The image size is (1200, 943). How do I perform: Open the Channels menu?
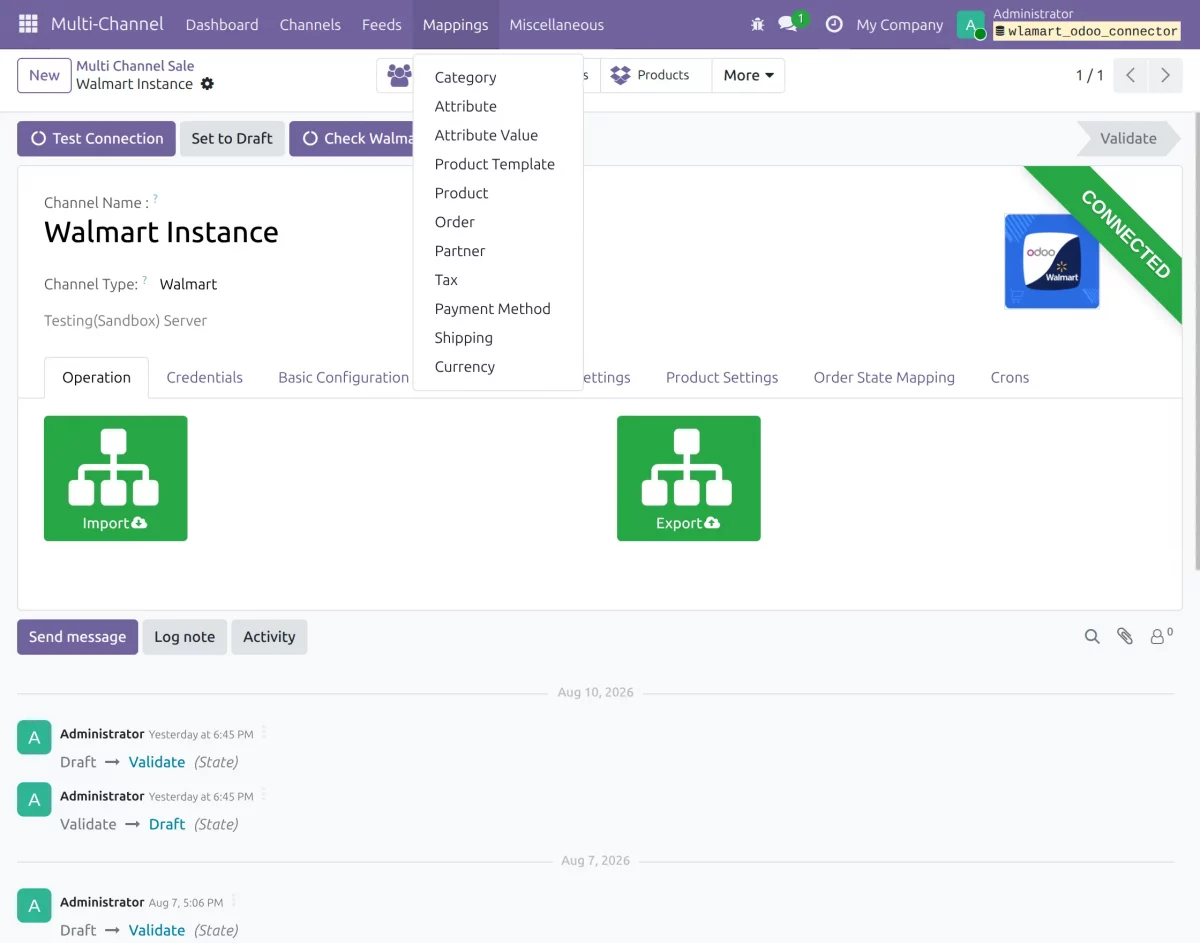pos(310,24)
